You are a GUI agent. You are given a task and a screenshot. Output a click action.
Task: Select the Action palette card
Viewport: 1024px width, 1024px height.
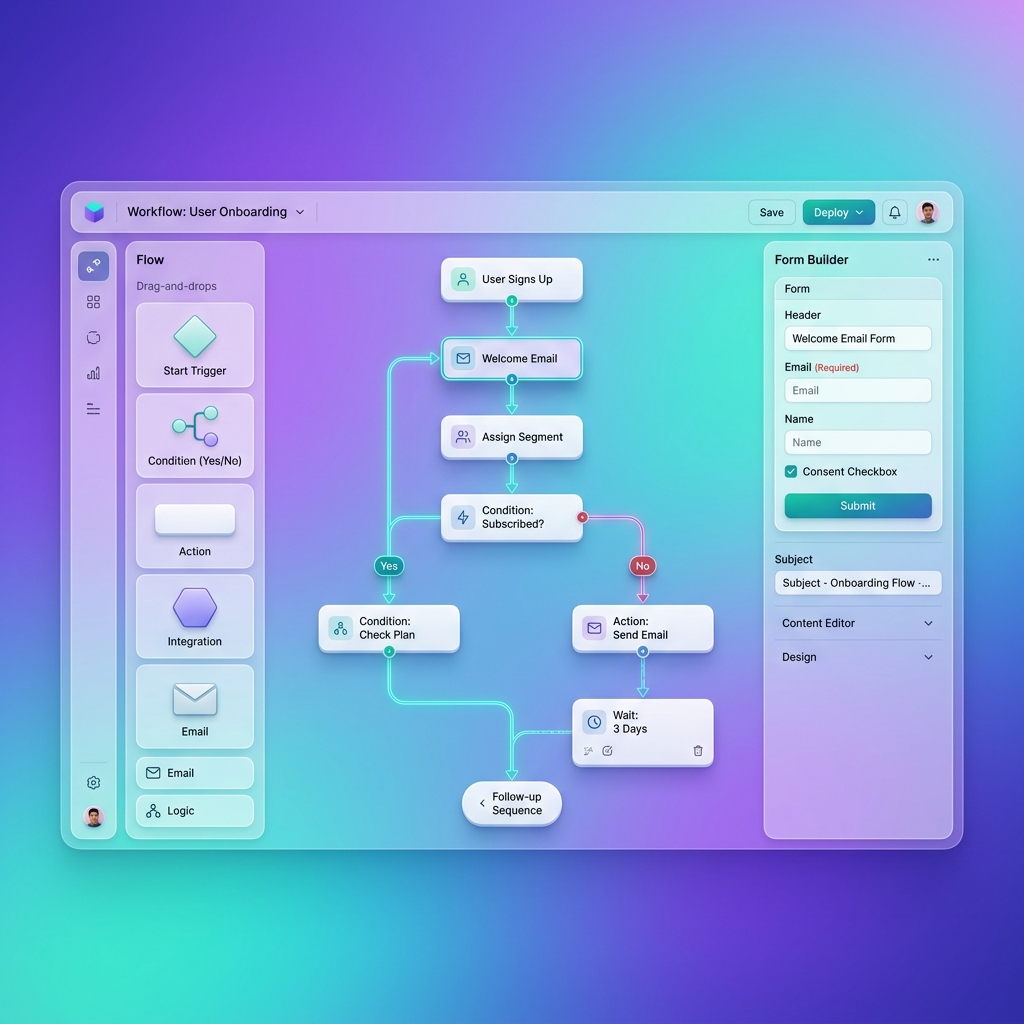coord(195,526)
